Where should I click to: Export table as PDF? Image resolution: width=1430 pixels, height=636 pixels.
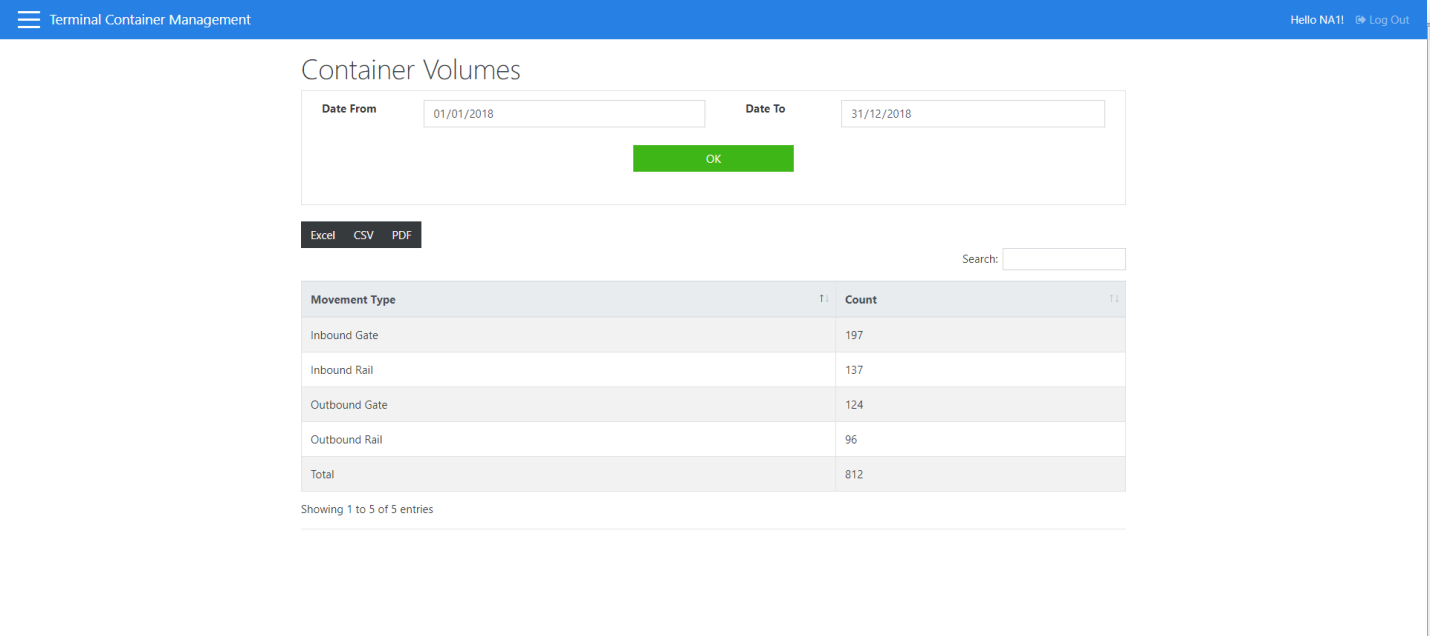pos(401,235)
